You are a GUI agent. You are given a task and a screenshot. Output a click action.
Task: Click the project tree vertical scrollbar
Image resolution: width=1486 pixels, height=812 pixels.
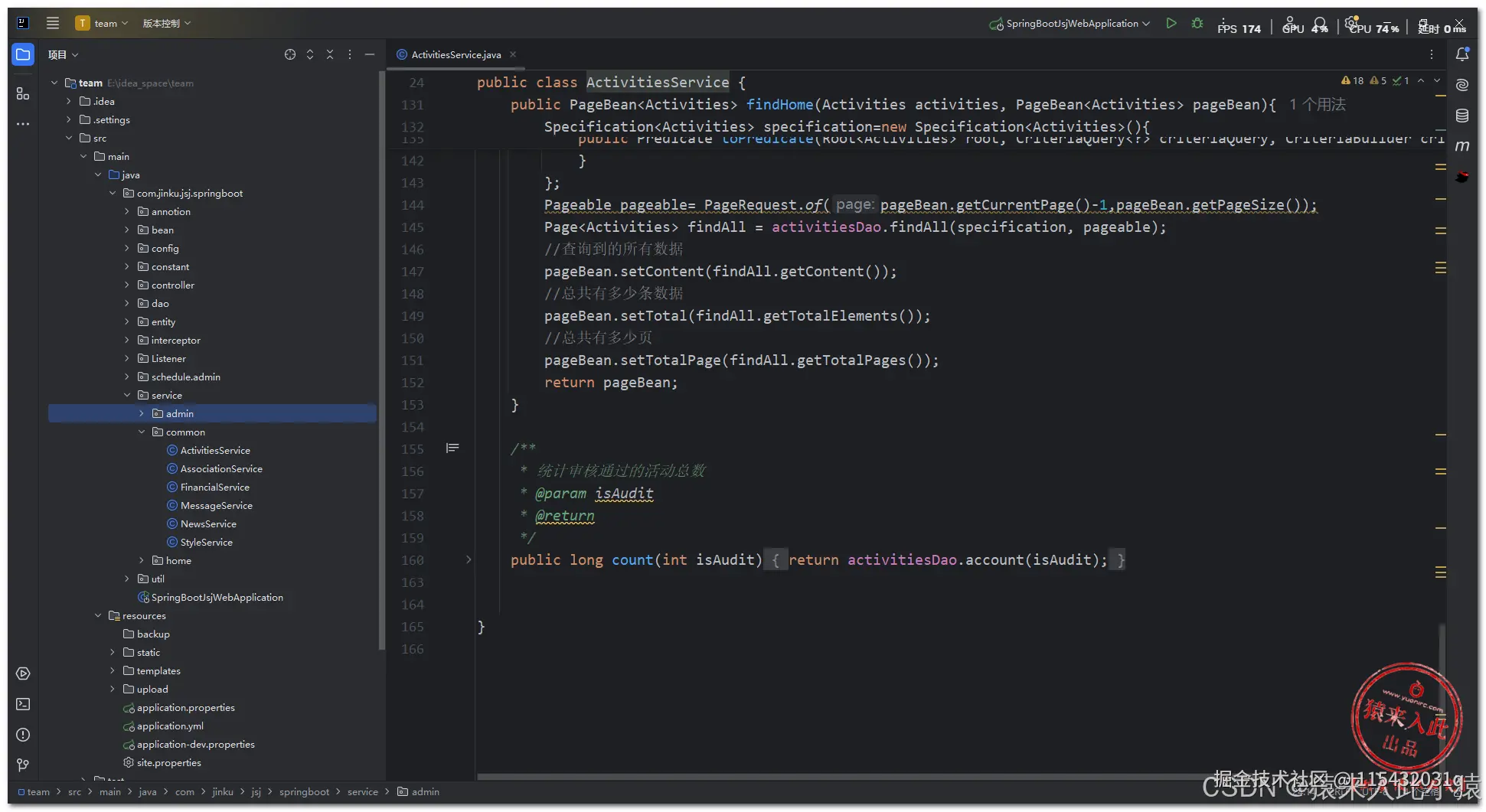[x=381, y=360]
